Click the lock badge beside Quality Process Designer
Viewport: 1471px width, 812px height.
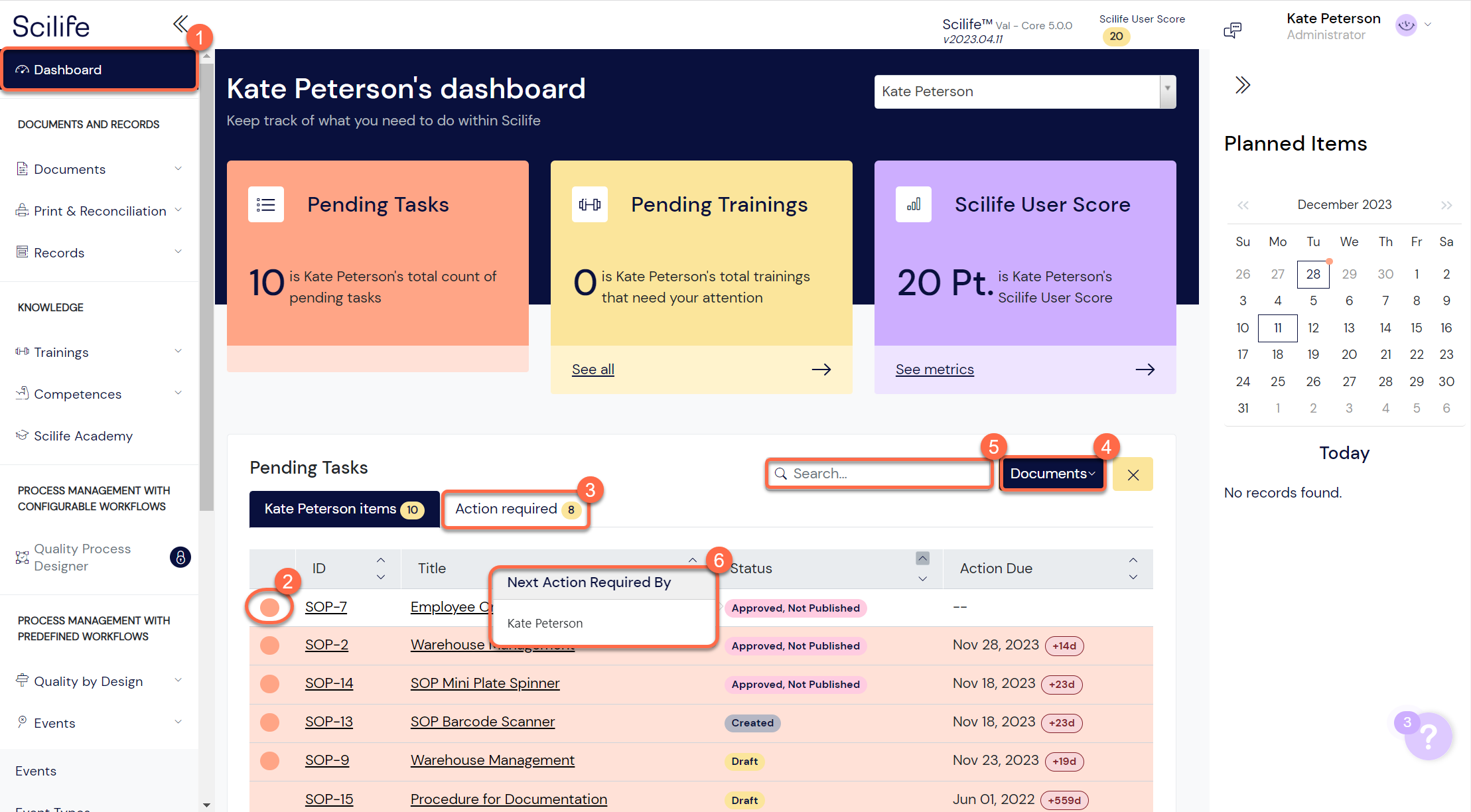tap(180, 557)
